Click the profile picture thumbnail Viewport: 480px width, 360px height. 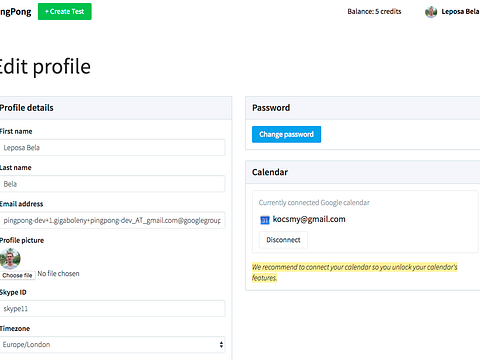(10, 259)
